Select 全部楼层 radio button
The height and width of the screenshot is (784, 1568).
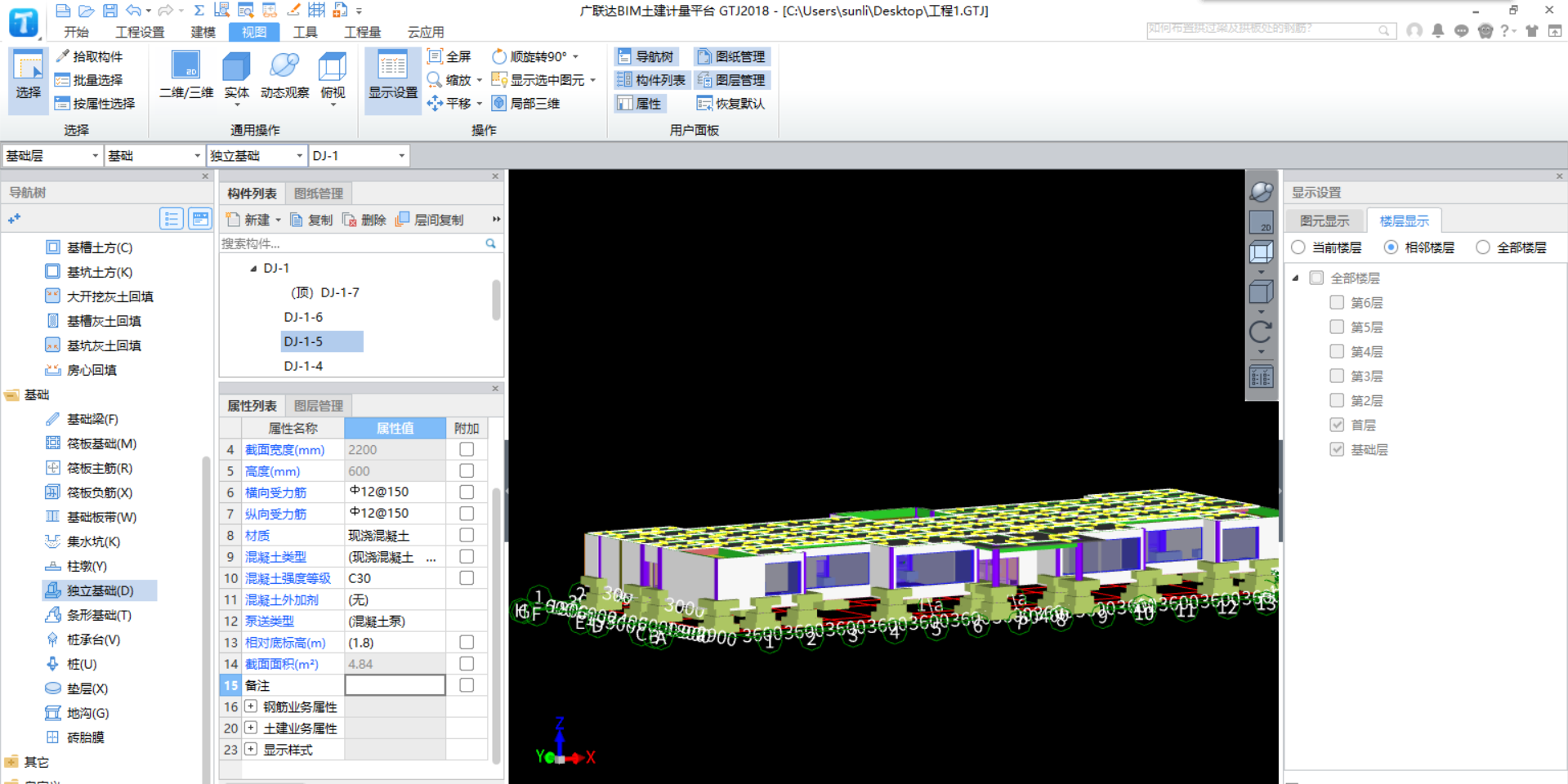1483,247
